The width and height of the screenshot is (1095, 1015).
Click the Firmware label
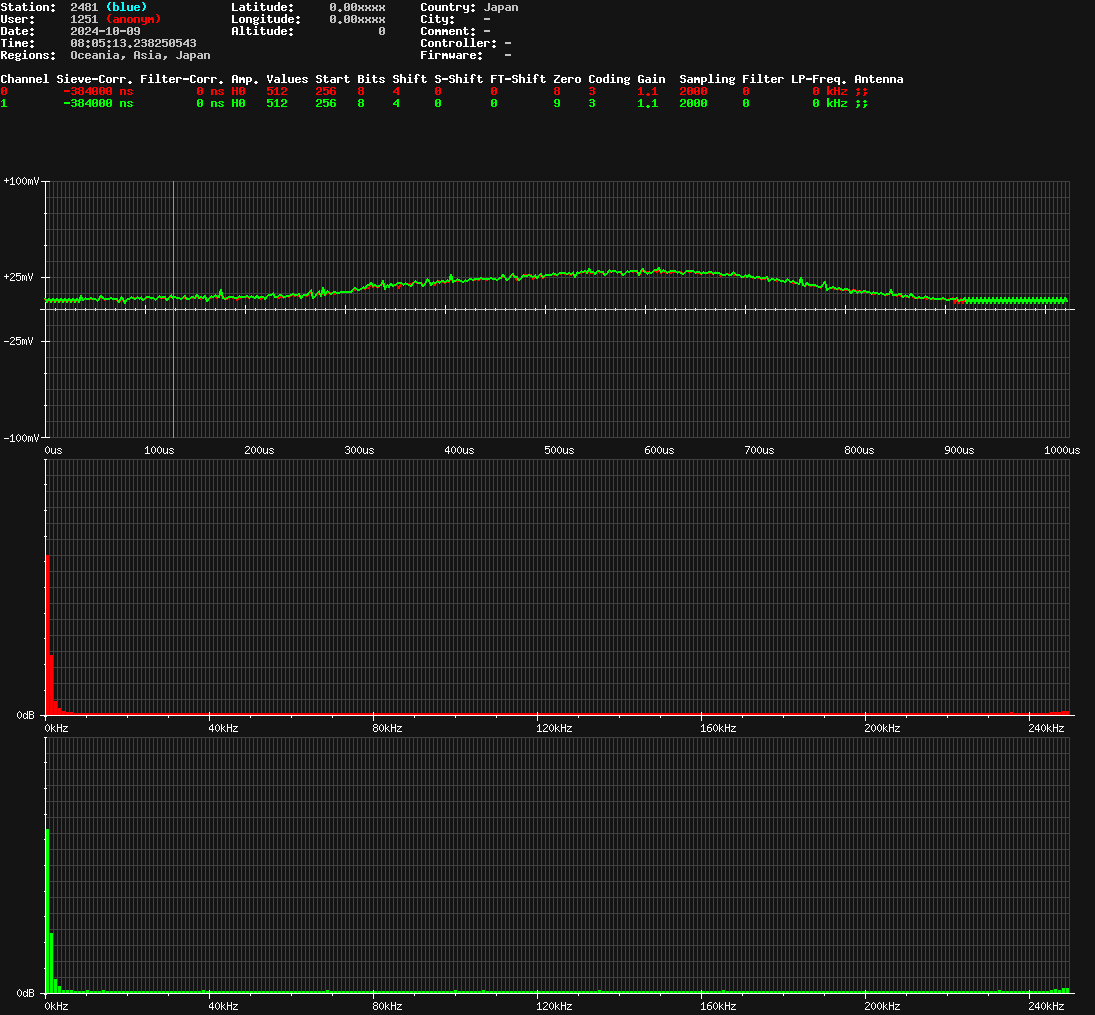tap(451, 55)
